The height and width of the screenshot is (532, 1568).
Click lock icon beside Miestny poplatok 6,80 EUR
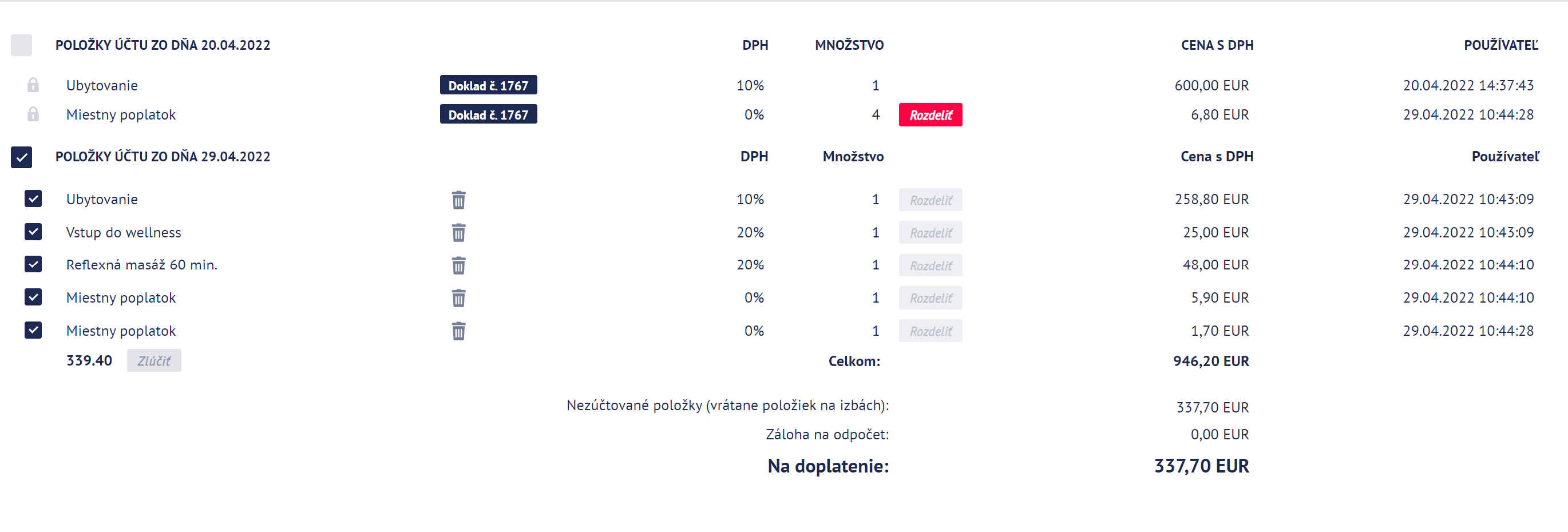coord(33,114)
